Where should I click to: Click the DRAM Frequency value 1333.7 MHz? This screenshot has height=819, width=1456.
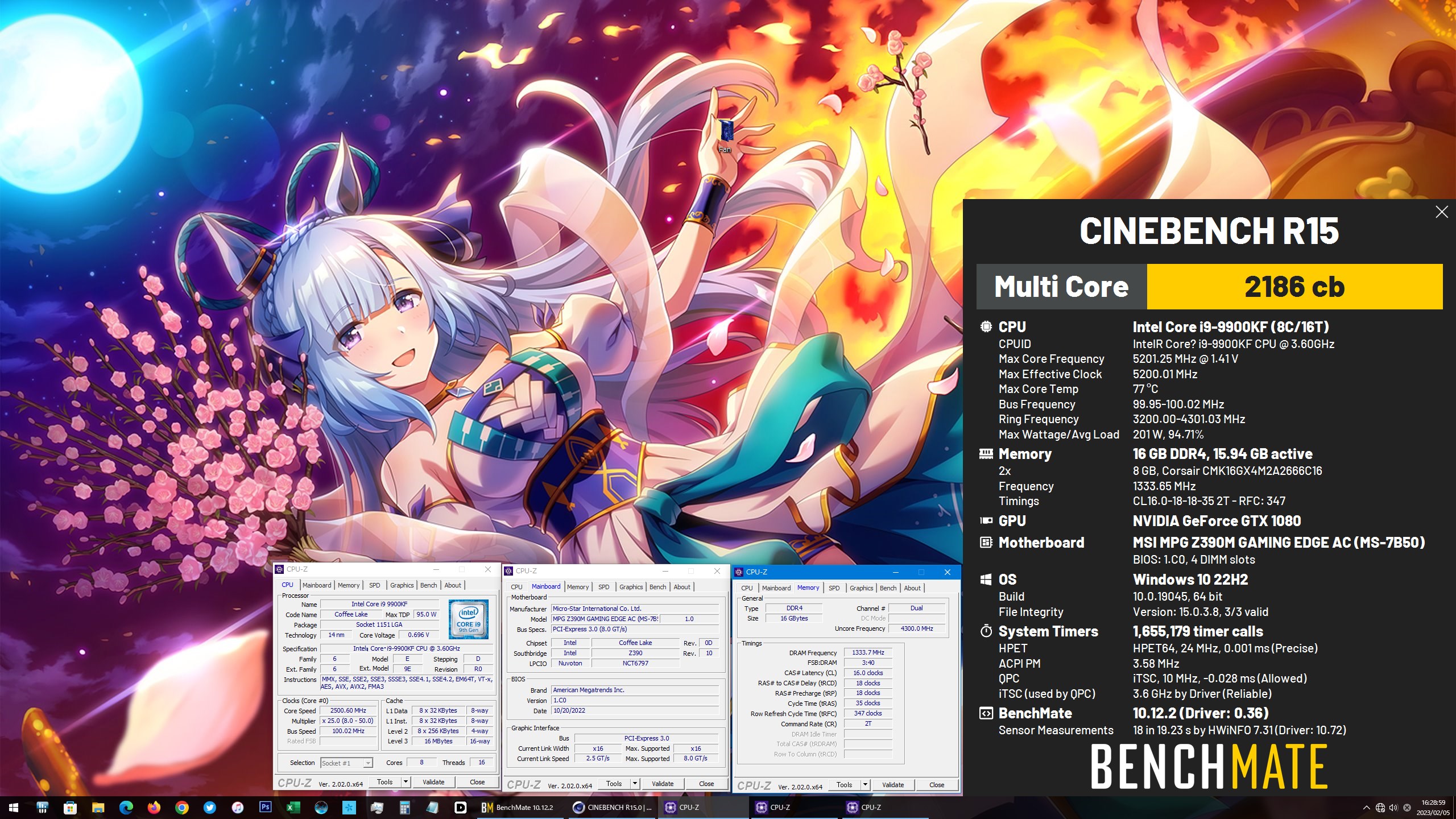pos(868,652)
